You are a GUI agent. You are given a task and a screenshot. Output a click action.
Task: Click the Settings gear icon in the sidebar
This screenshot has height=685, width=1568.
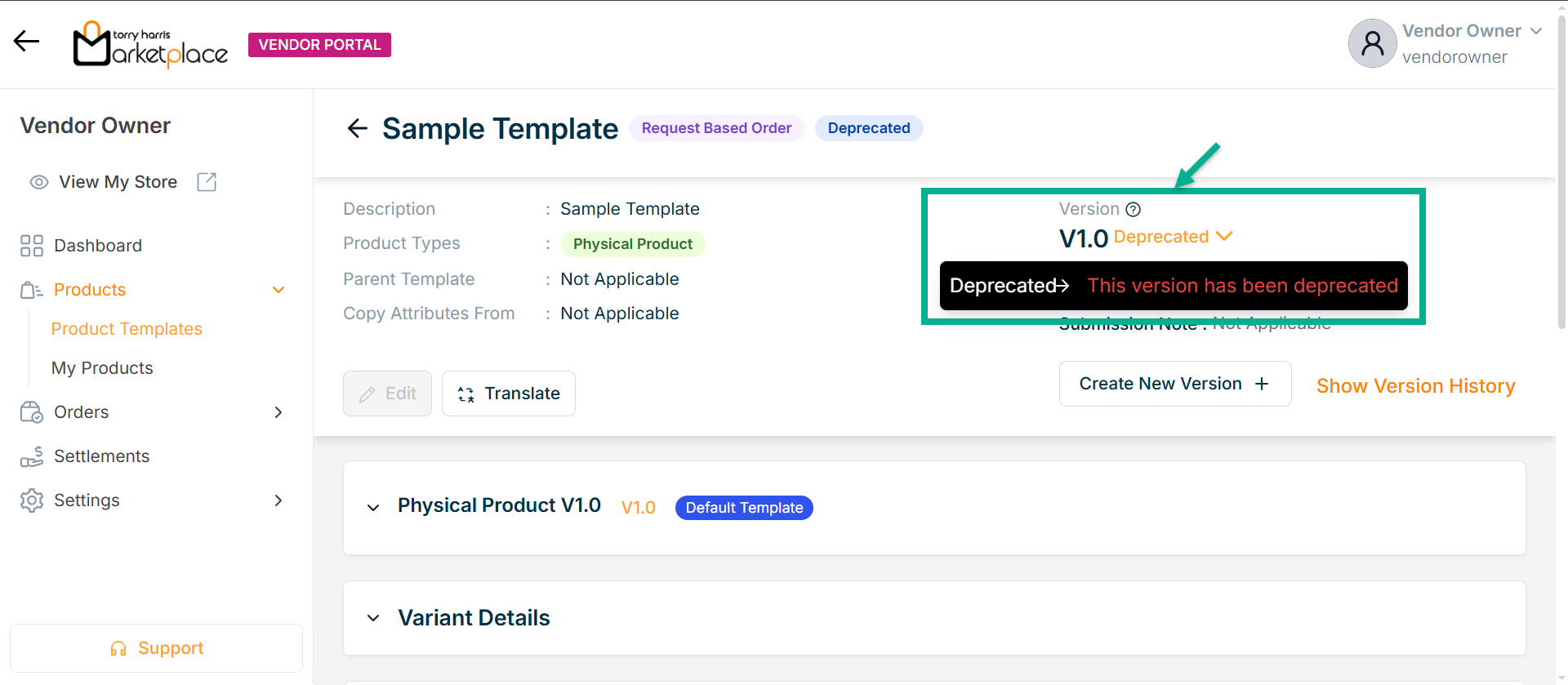(32, 500)
